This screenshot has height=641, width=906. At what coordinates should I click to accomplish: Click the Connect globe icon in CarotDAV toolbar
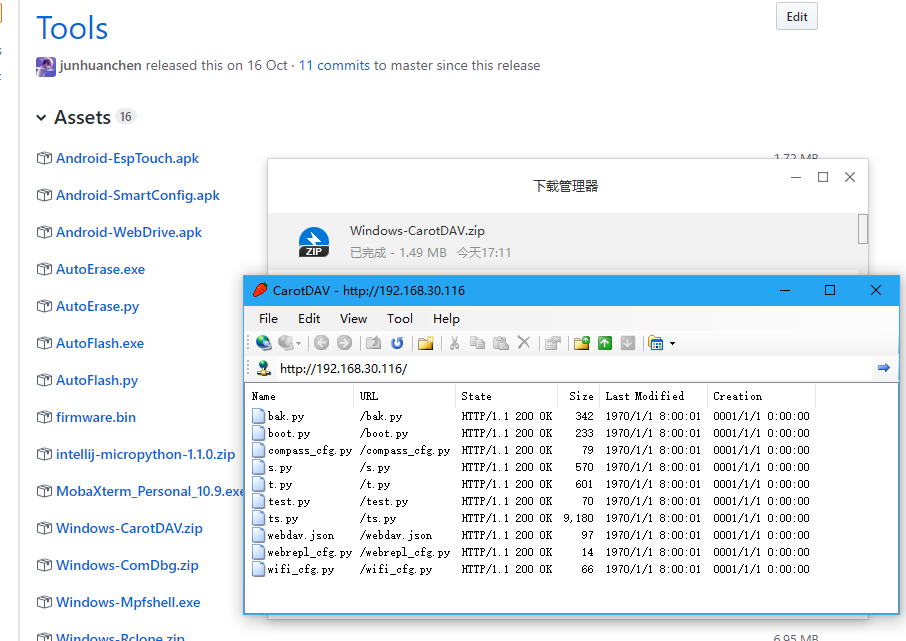(x=264, y=342)
